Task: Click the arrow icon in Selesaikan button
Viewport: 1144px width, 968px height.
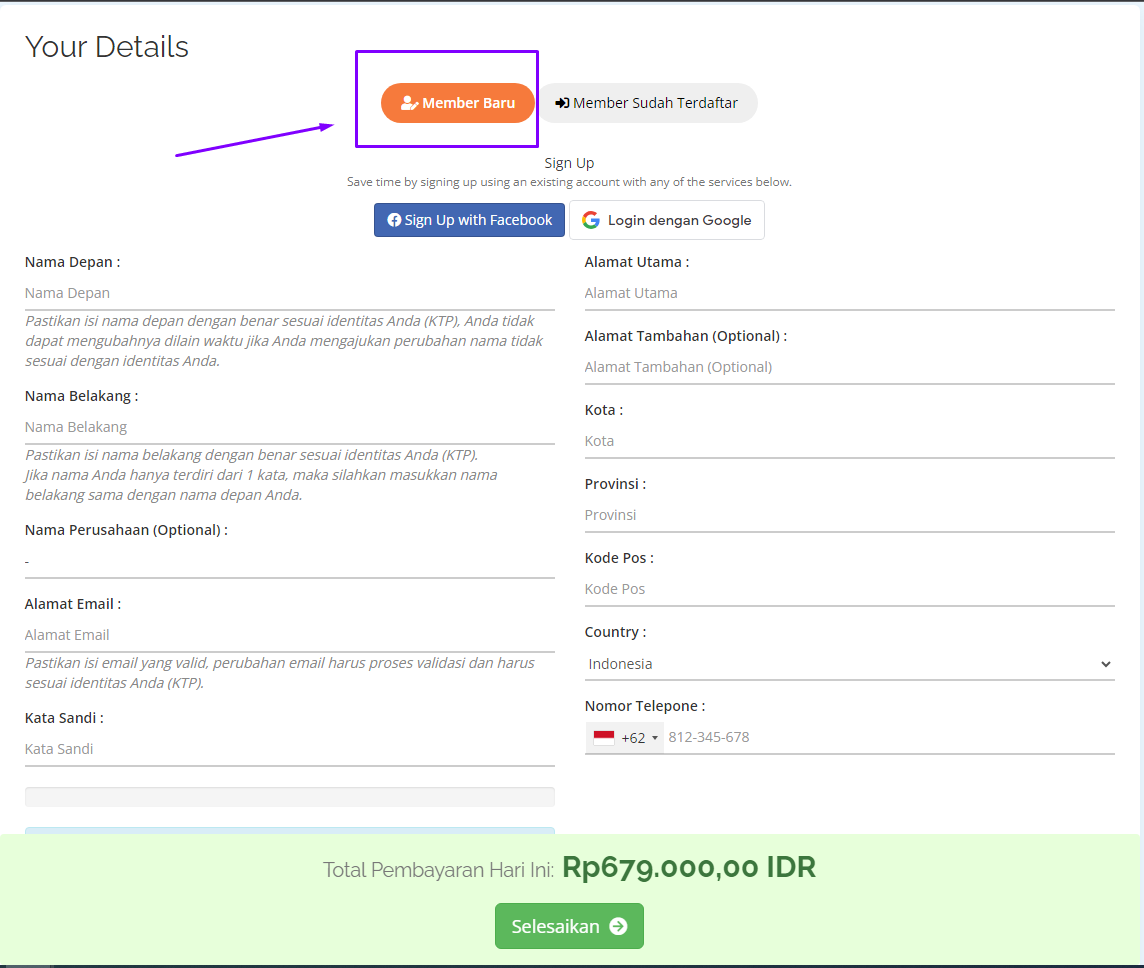Action: coord(618,926)
